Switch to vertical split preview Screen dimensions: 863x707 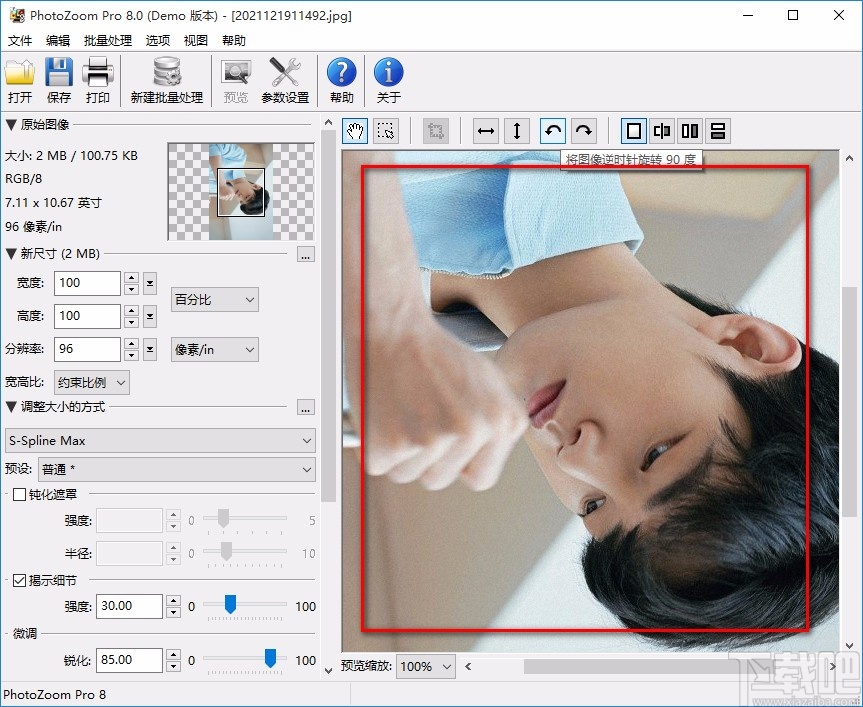point(662,131)
